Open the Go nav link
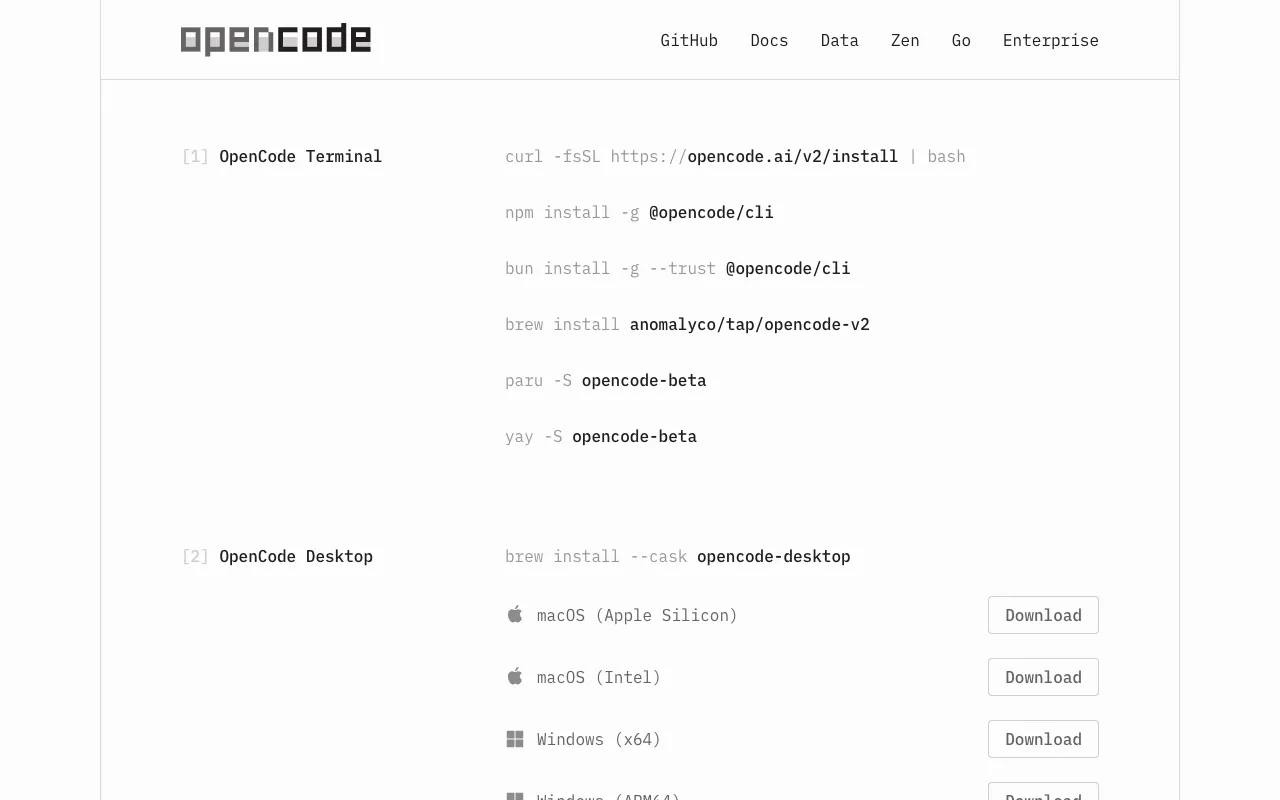1280x800 pixels. click(x=961, y=40)
